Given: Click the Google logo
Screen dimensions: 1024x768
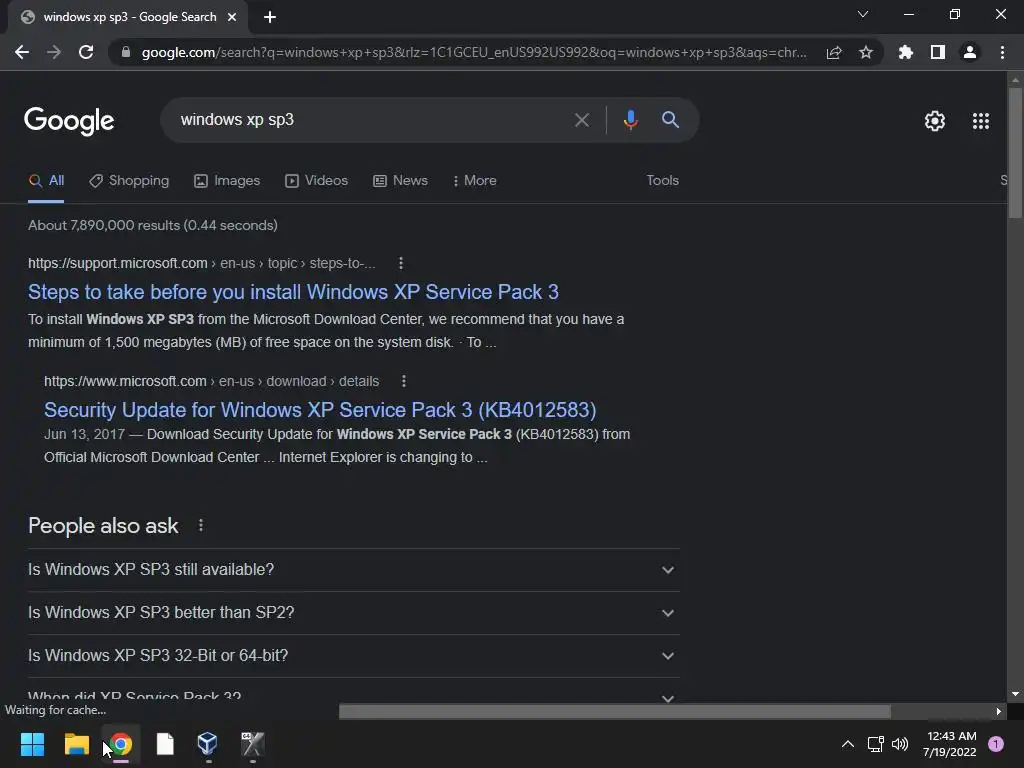Looking at the screenshot, I should 69,121.
